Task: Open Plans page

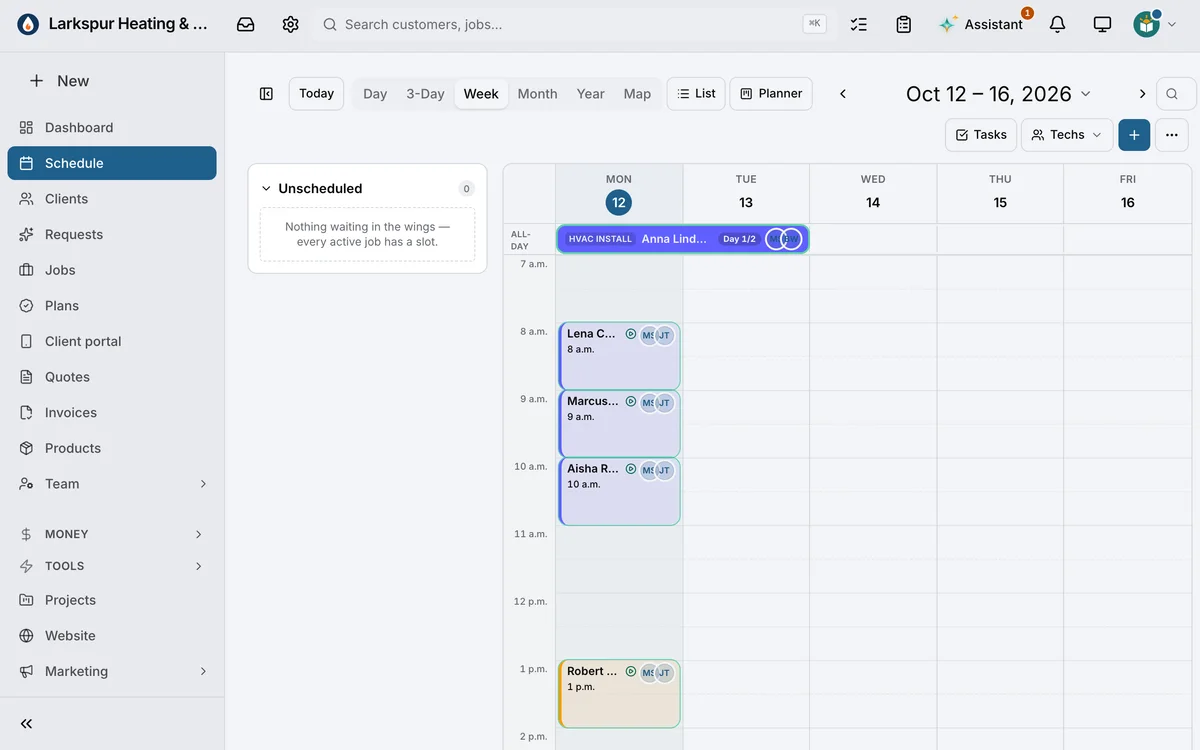Action: click(112, 306)
